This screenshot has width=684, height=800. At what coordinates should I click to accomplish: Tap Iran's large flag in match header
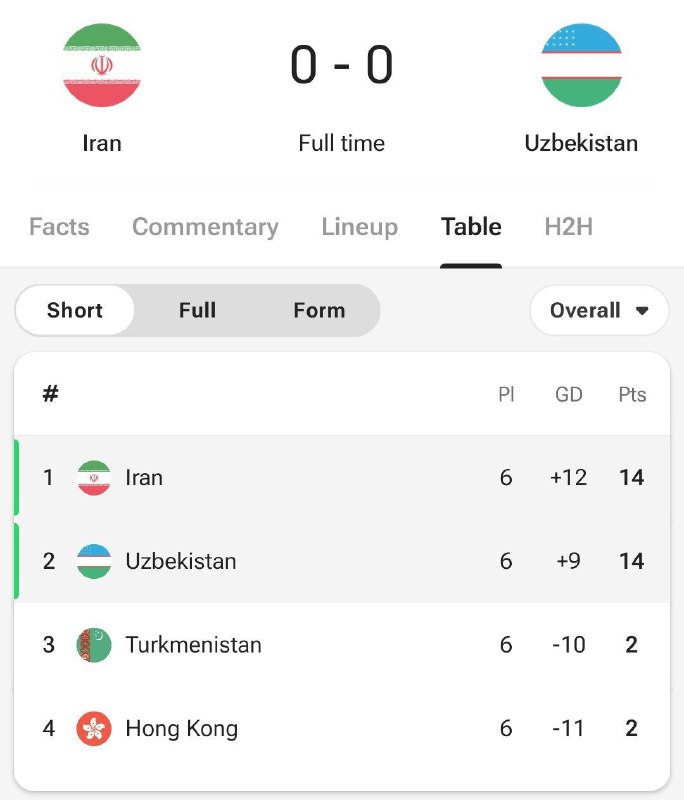[102, 65]
